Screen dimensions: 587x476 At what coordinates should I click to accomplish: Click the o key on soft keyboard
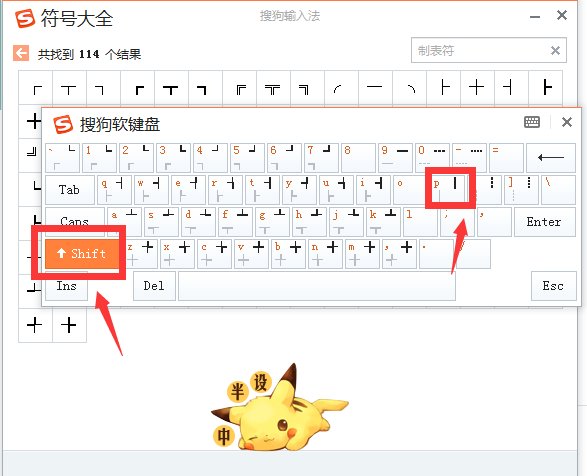411,190
